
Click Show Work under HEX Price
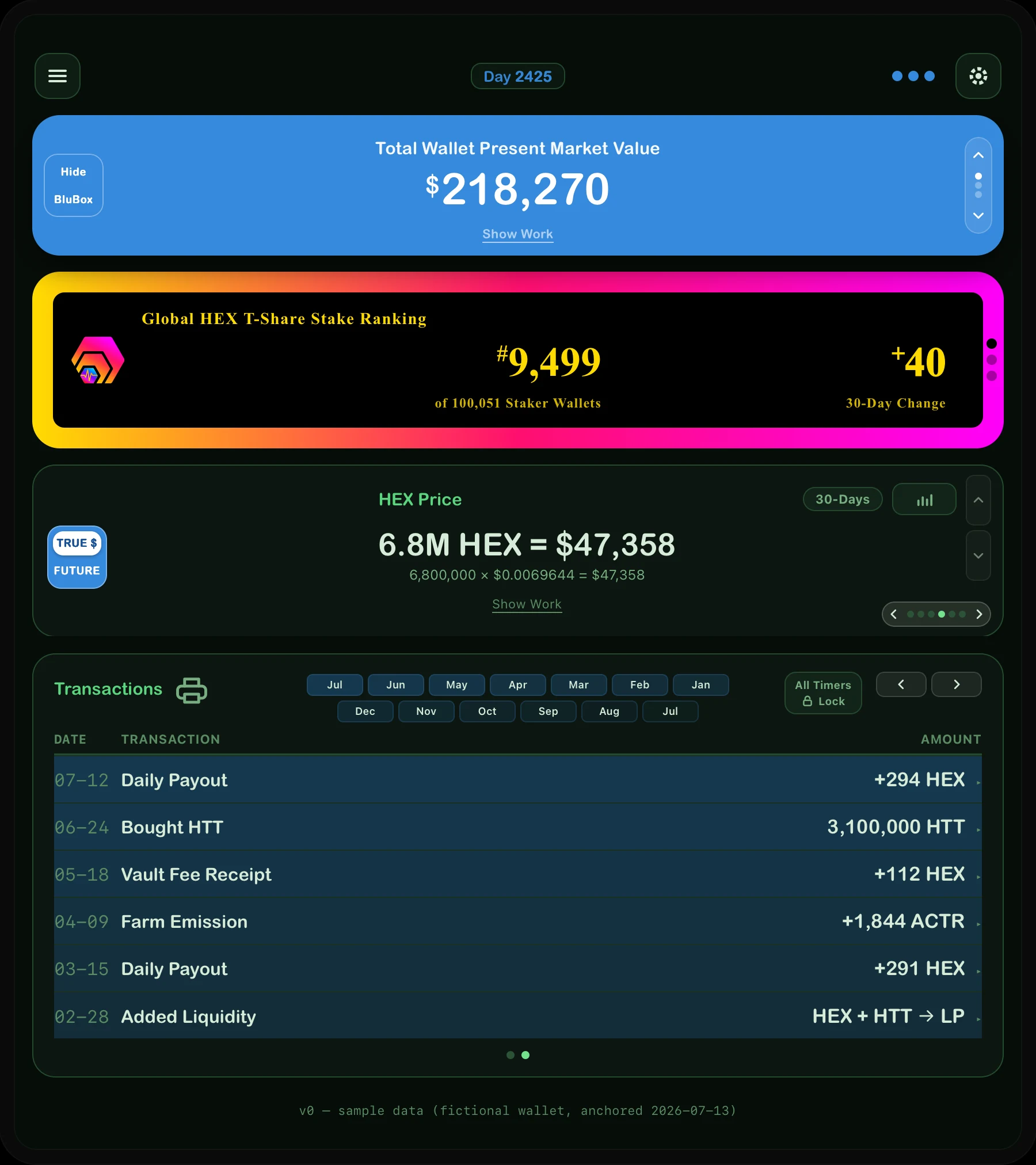[527, 604]
